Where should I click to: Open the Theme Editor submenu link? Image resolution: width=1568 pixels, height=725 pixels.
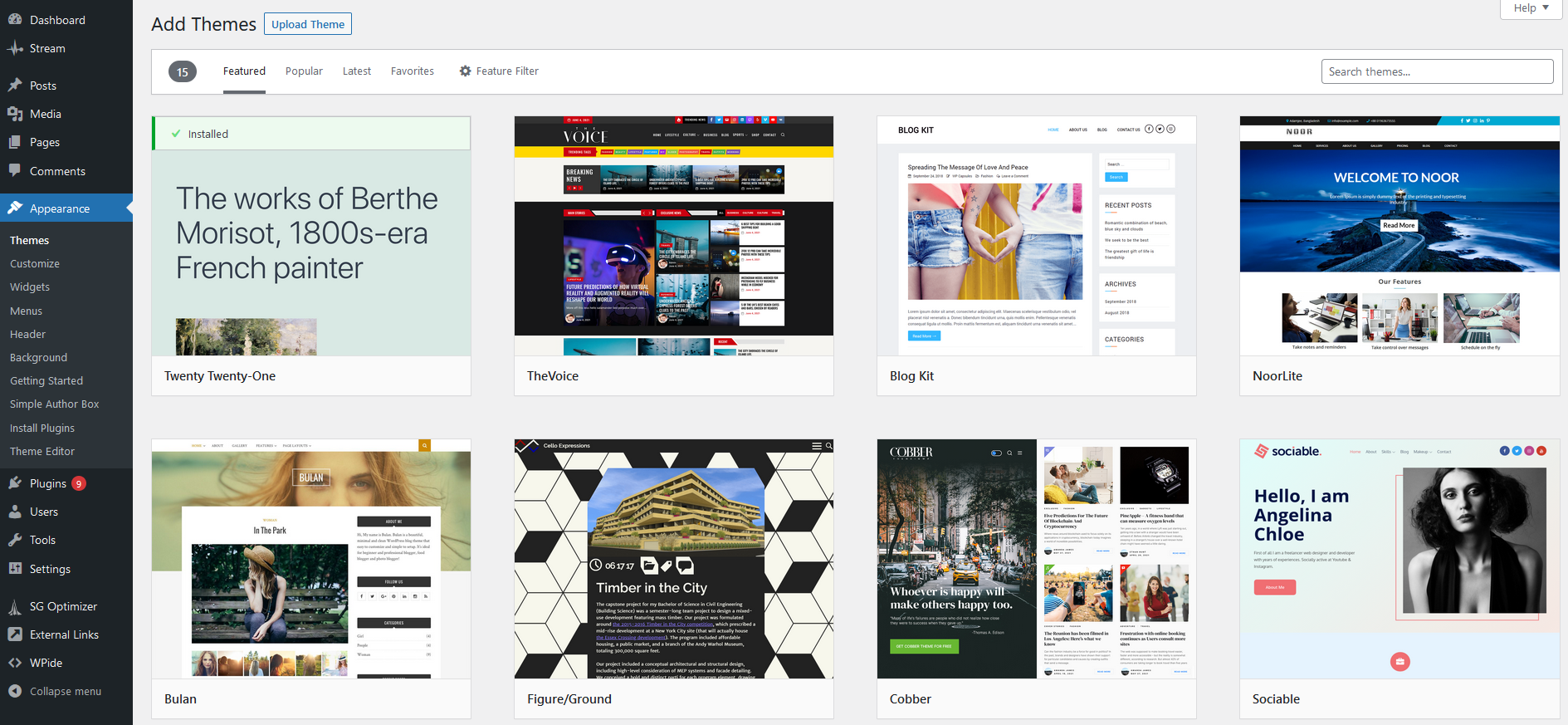[42, 451]
